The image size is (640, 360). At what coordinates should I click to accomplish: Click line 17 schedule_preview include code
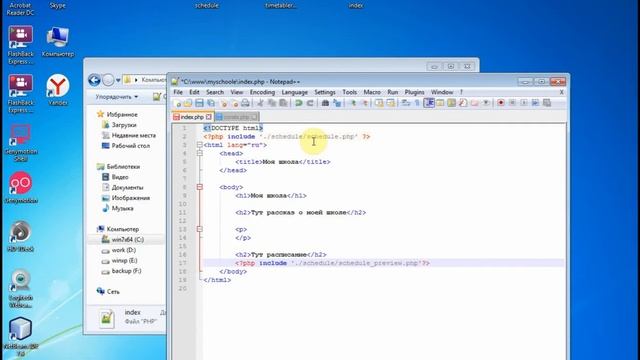(332, 263)
